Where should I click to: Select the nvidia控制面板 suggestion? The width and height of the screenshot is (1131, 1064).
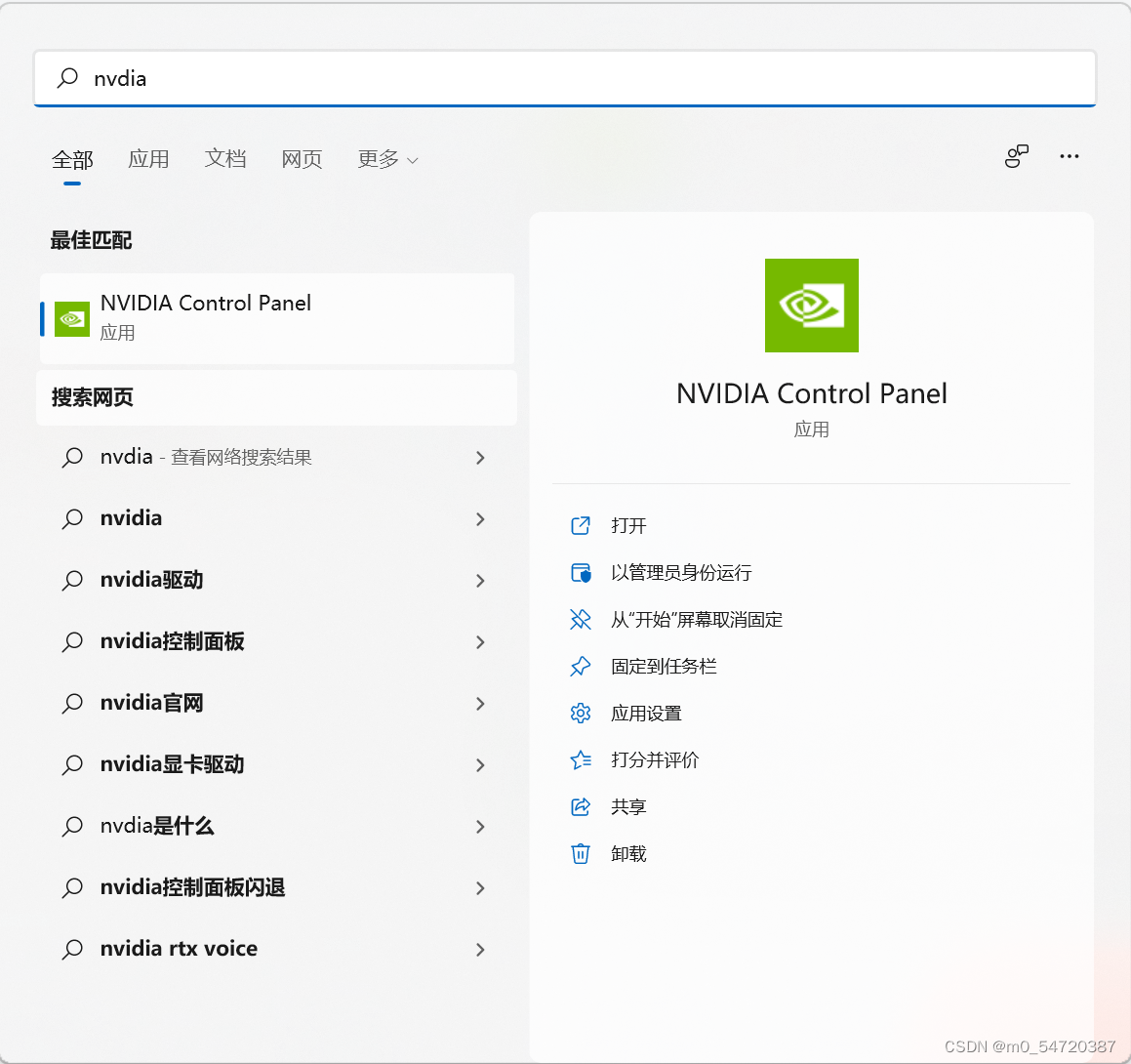click(x=278, y=642)
